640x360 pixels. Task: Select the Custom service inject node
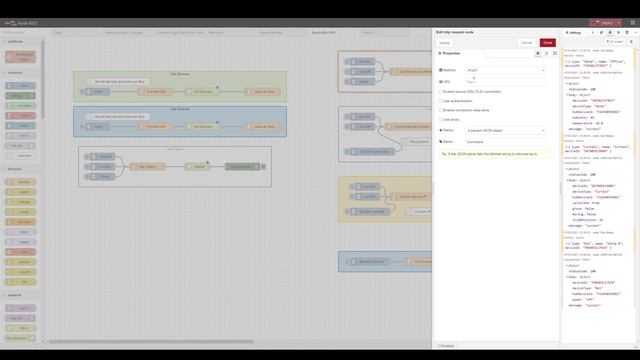click(x=369, y=211)
